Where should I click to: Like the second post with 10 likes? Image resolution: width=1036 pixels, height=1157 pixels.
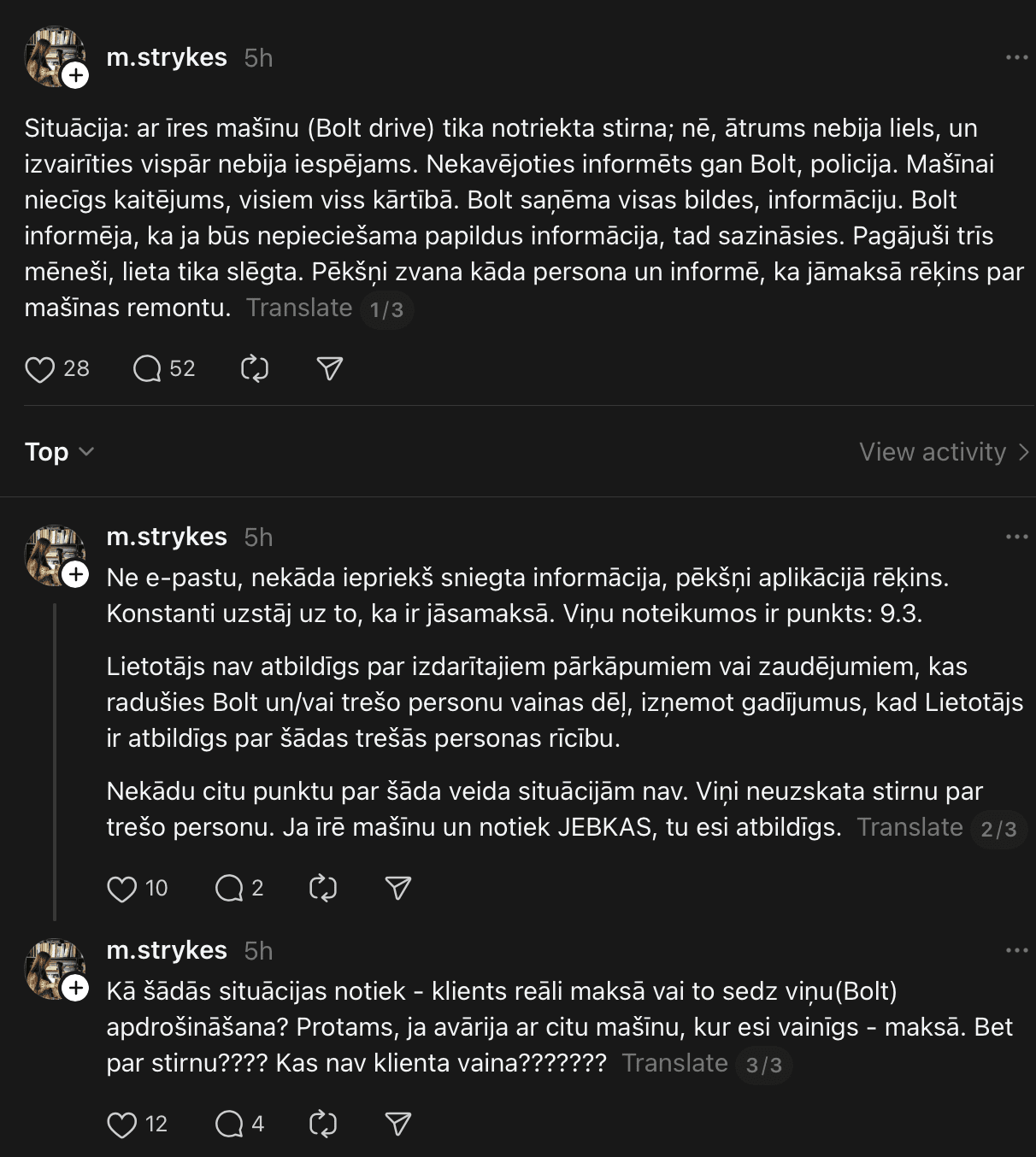[x=121, y=889]
